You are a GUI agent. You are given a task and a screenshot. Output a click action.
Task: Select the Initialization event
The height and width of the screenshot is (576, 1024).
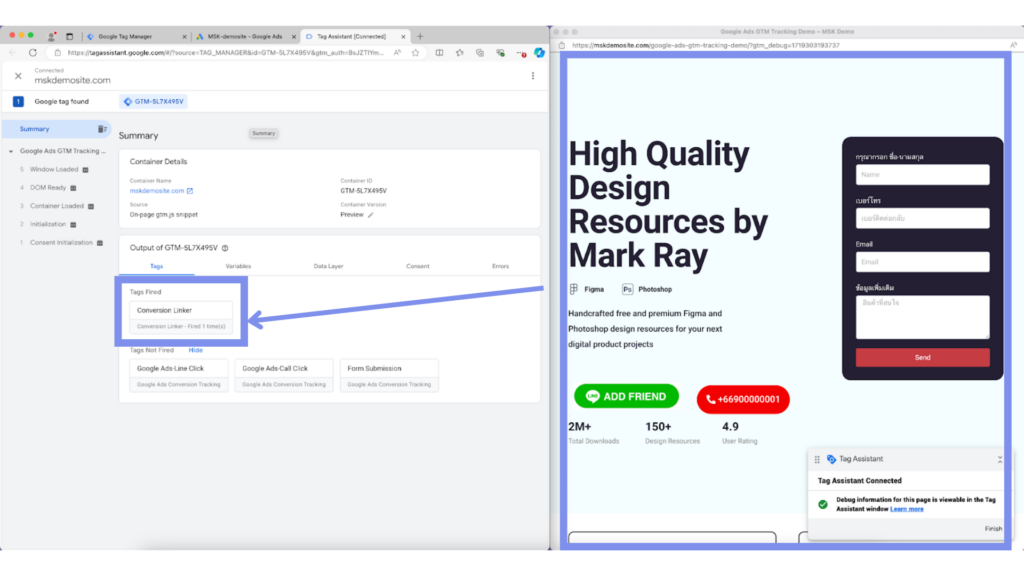[48, 225]
